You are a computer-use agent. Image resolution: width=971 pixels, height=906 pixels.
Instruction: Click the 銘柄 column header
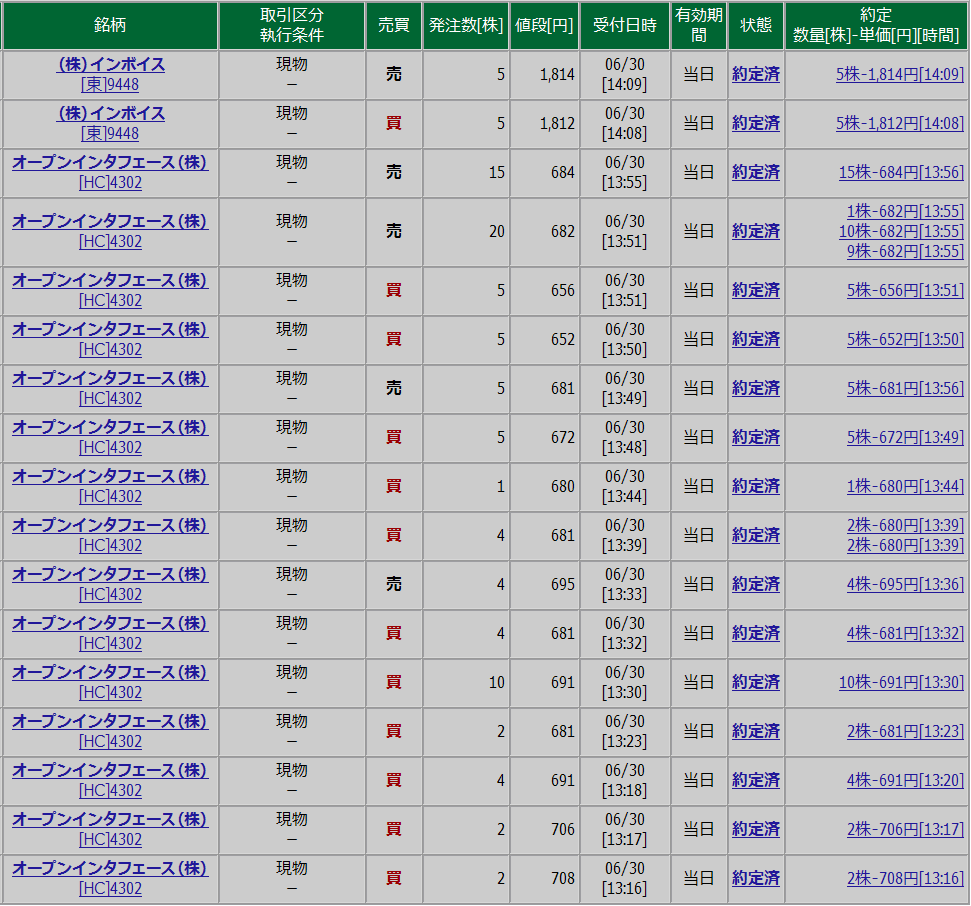coord(110,25)
